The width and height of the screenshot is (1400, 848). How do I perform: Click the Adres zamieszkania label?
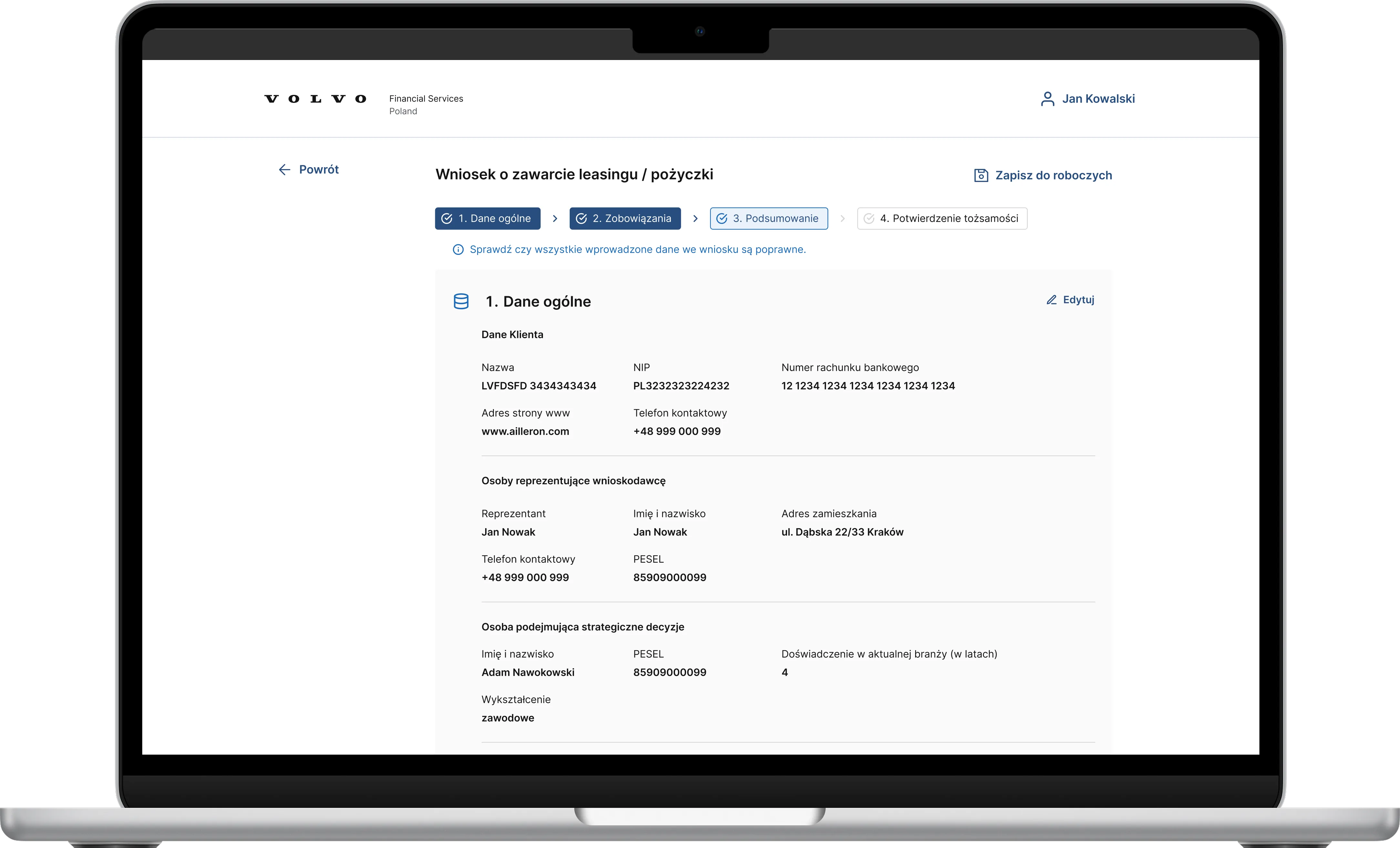[829, 514]
